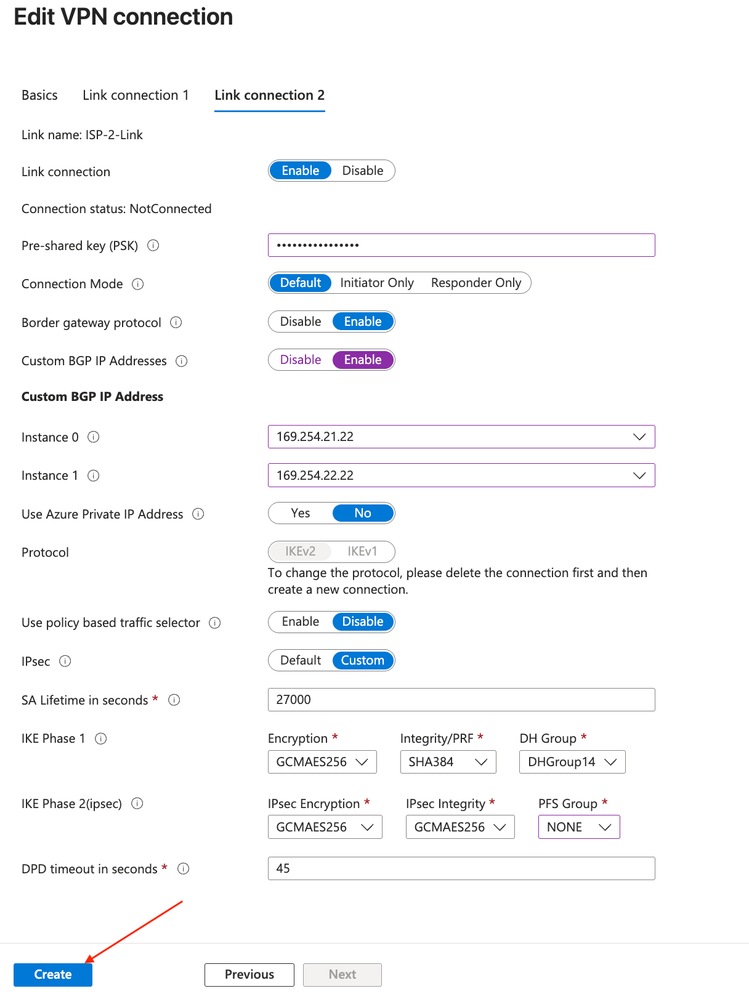Enable Border gateway protocol
The height and width of the screenshot is (999, 749).
(362, 322)
